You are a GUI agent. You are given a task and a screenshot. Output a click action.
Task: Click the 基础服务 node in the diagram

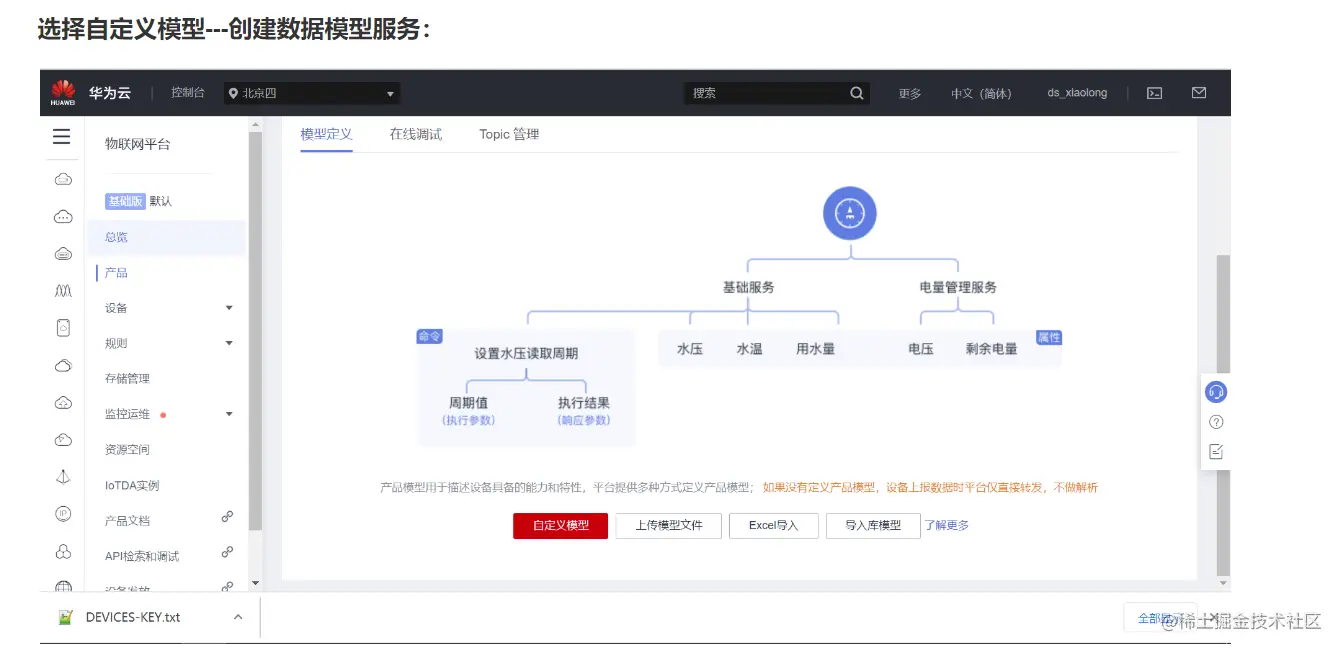coord(749,287)
